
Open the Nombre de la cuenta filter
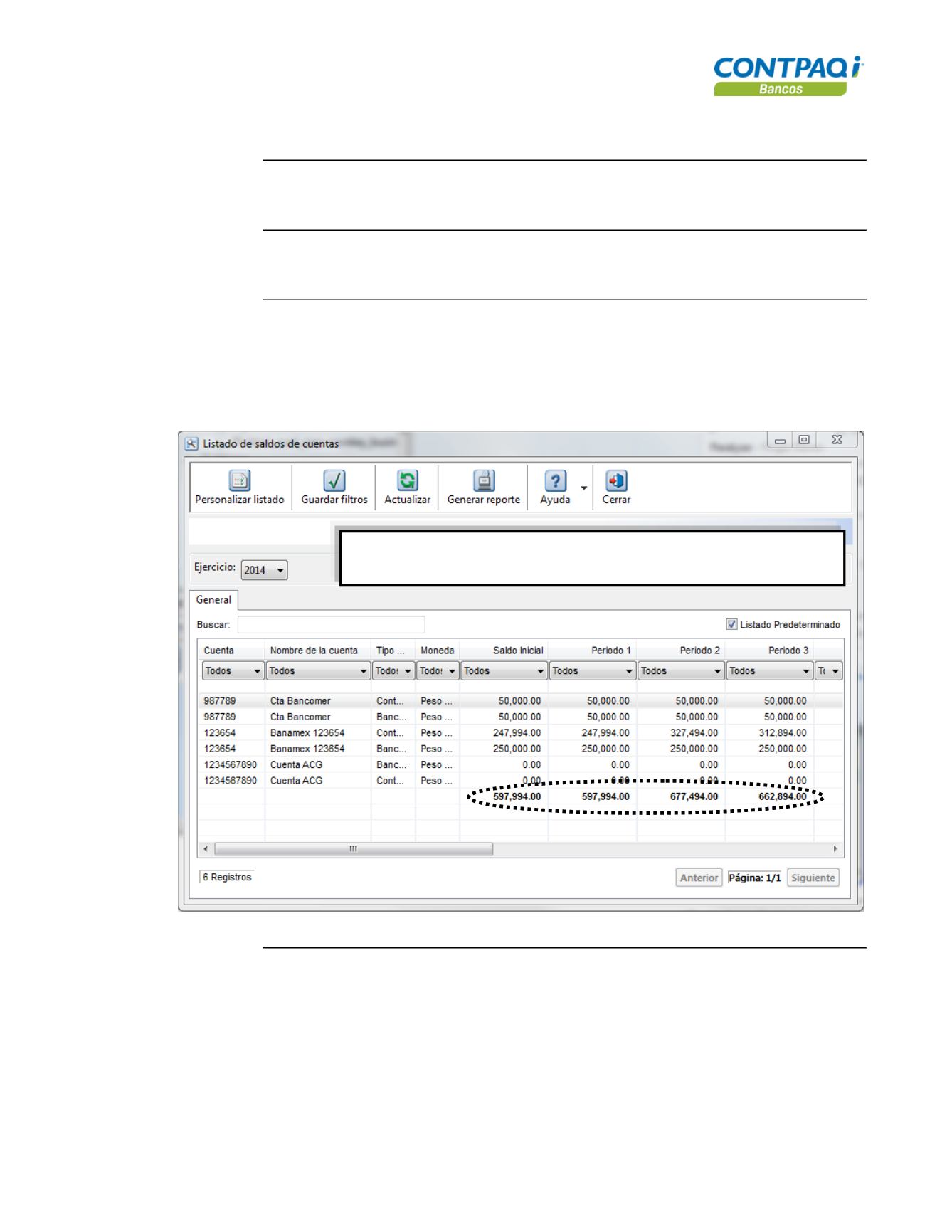click(318, 671)
